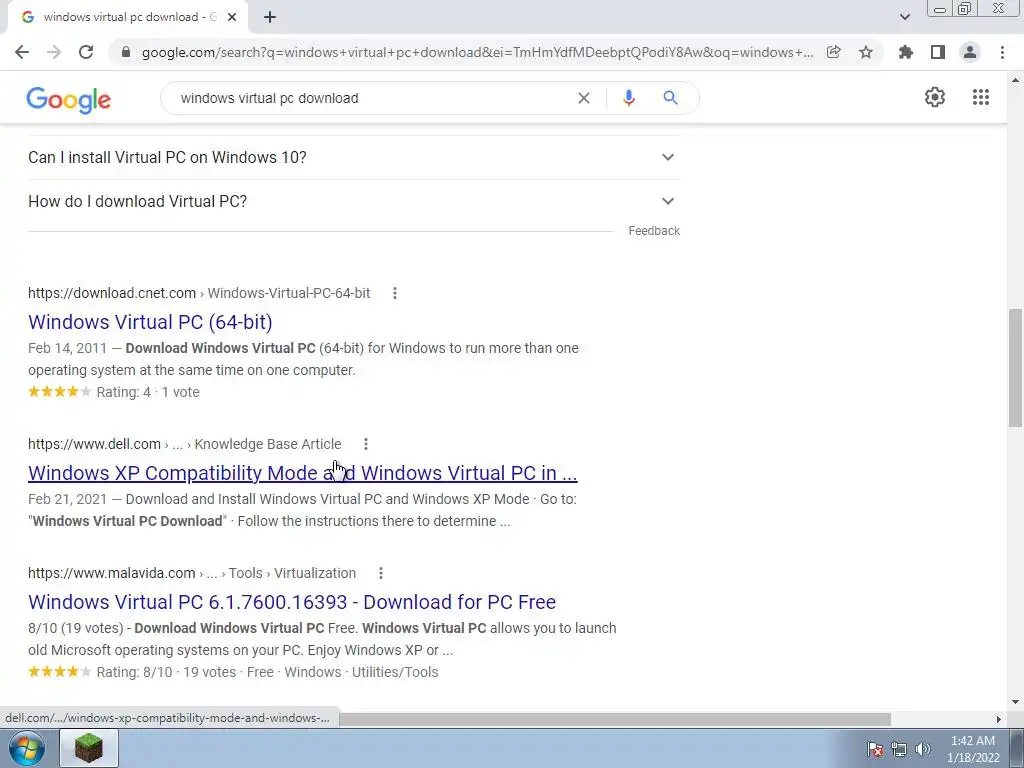Open the Chrome profile avatar
The image size is (1024, 768).
coord(970,52)
